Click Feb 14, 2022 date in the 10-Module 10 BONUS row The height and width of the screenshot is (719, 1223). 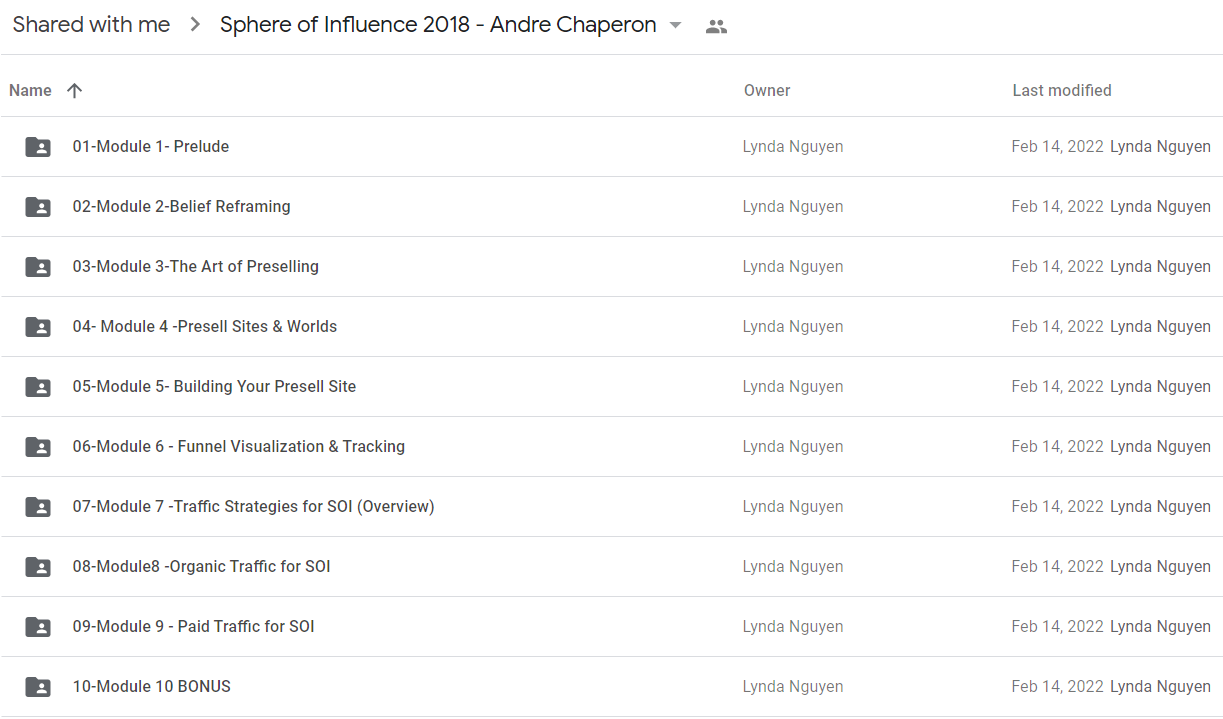point(1058,686)
